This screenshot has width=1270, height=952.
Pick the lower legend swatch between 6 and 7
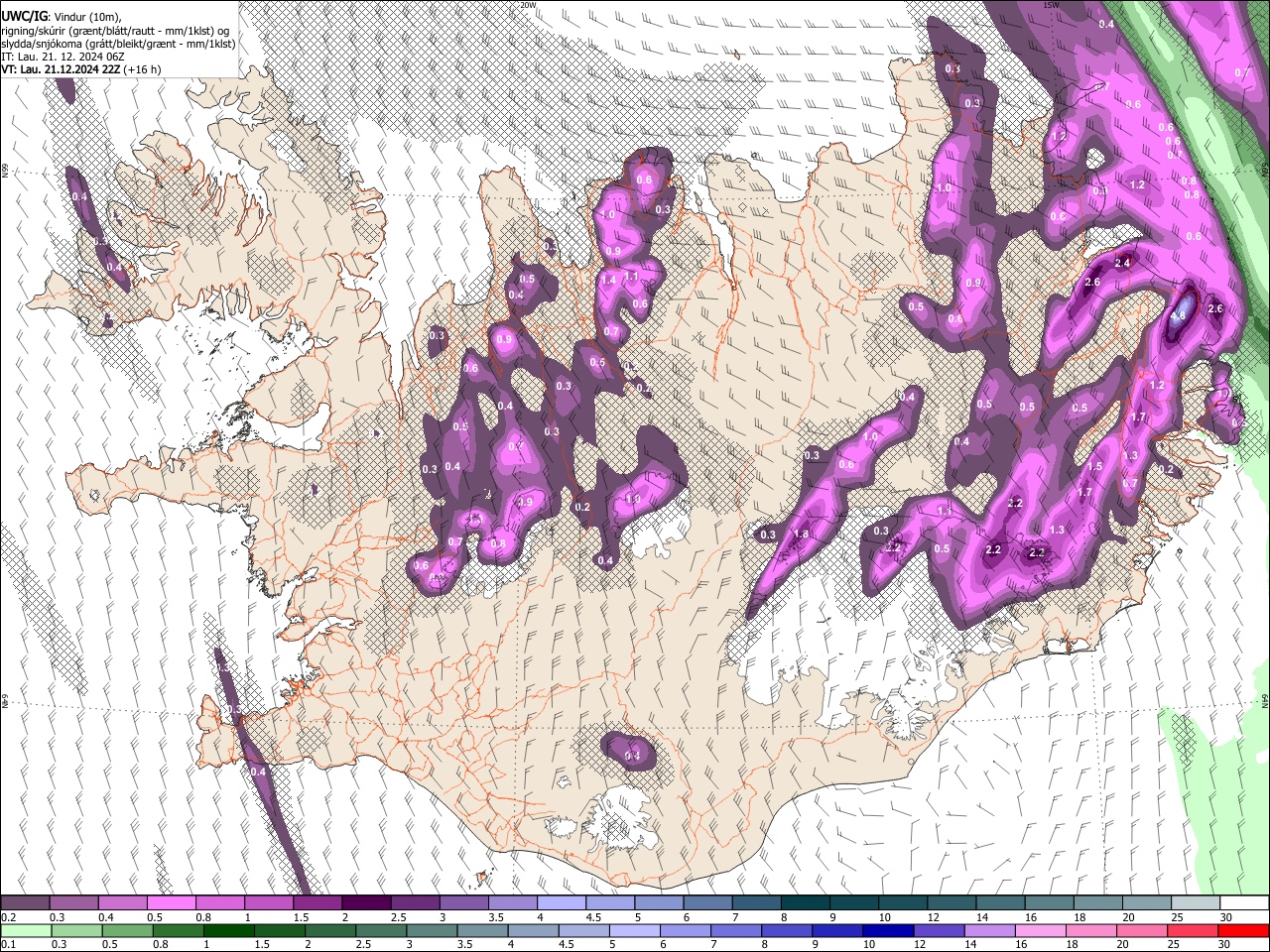pos(685,931)
